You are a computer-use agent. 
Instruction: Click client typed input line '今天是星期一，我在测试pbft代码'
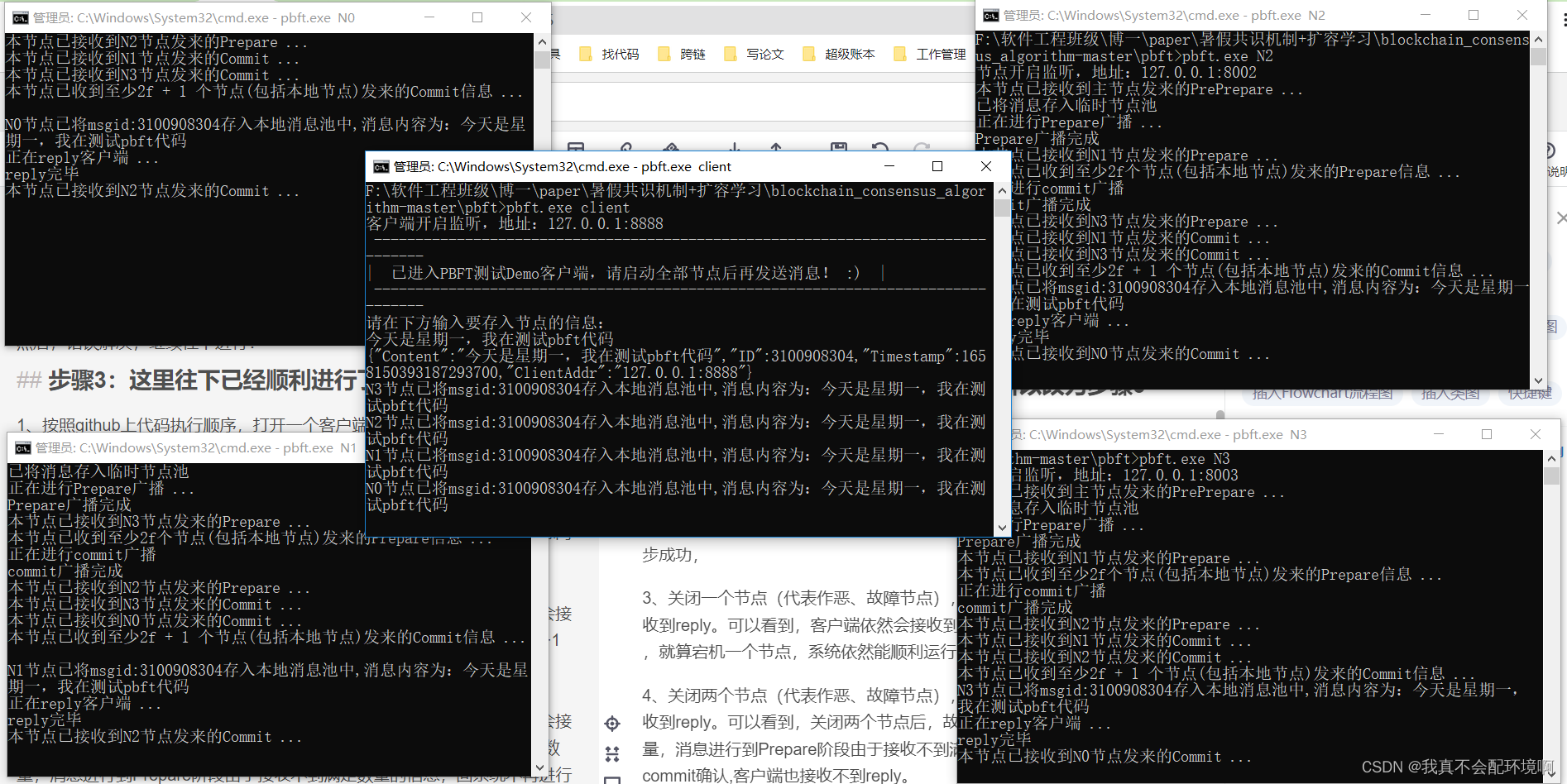pyautogui.click(x=490, y=340)
